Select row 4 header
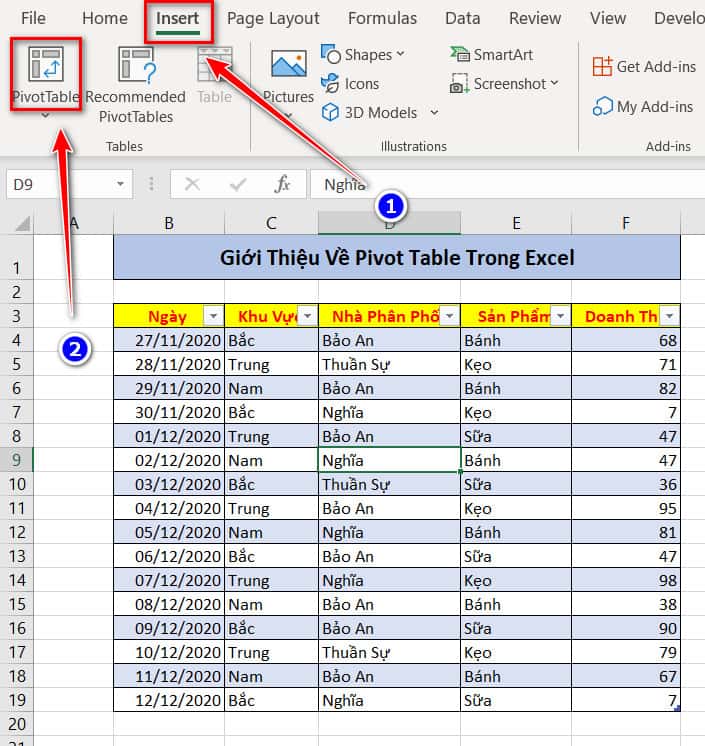The height and width of the screenshot is (746, 705). tap(17, 340)
